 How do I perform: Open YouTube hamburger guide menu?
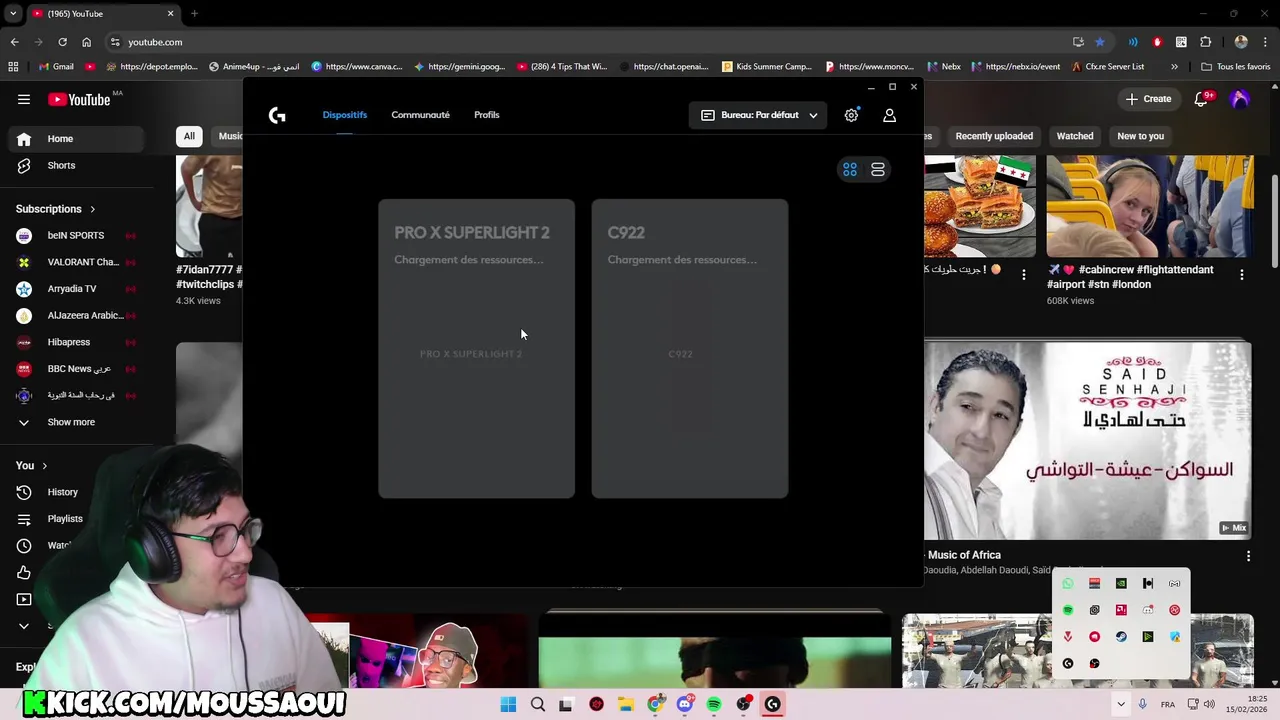pyautogui.click(x=24, y=99)
